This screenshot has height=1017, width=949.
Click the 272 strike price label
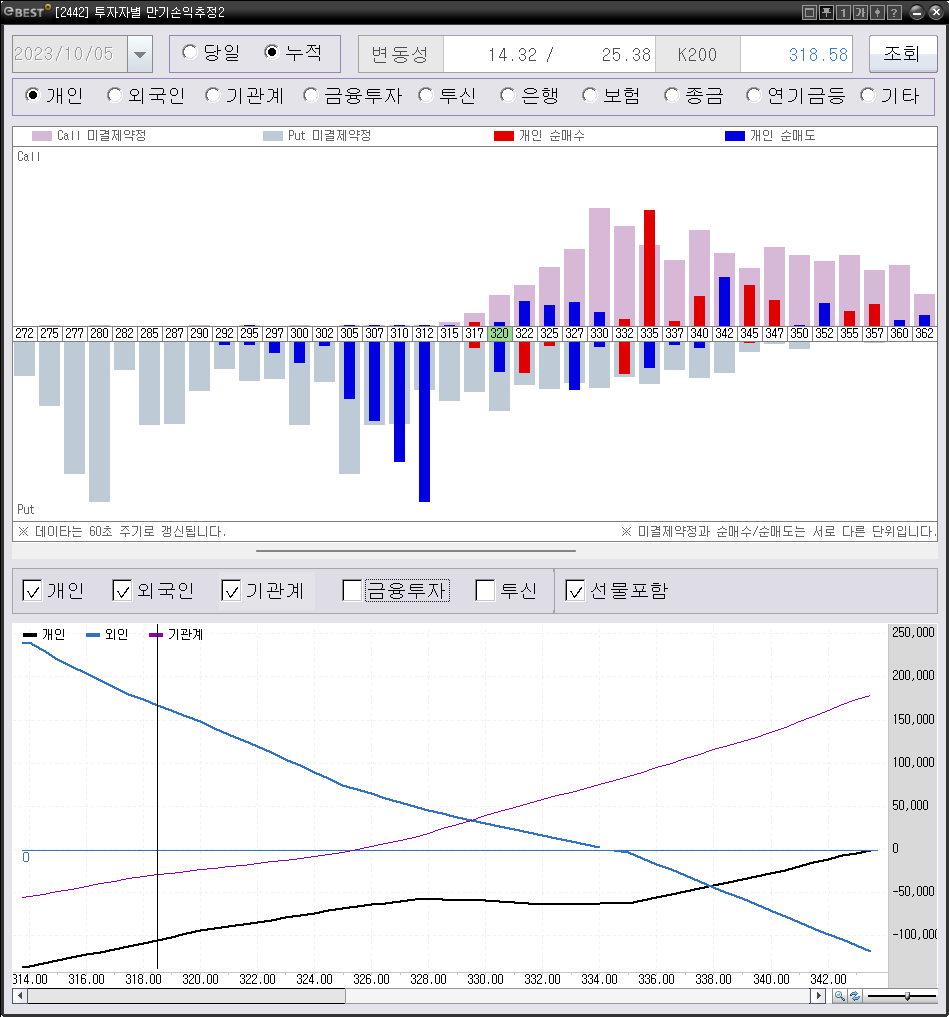[25, 333]
